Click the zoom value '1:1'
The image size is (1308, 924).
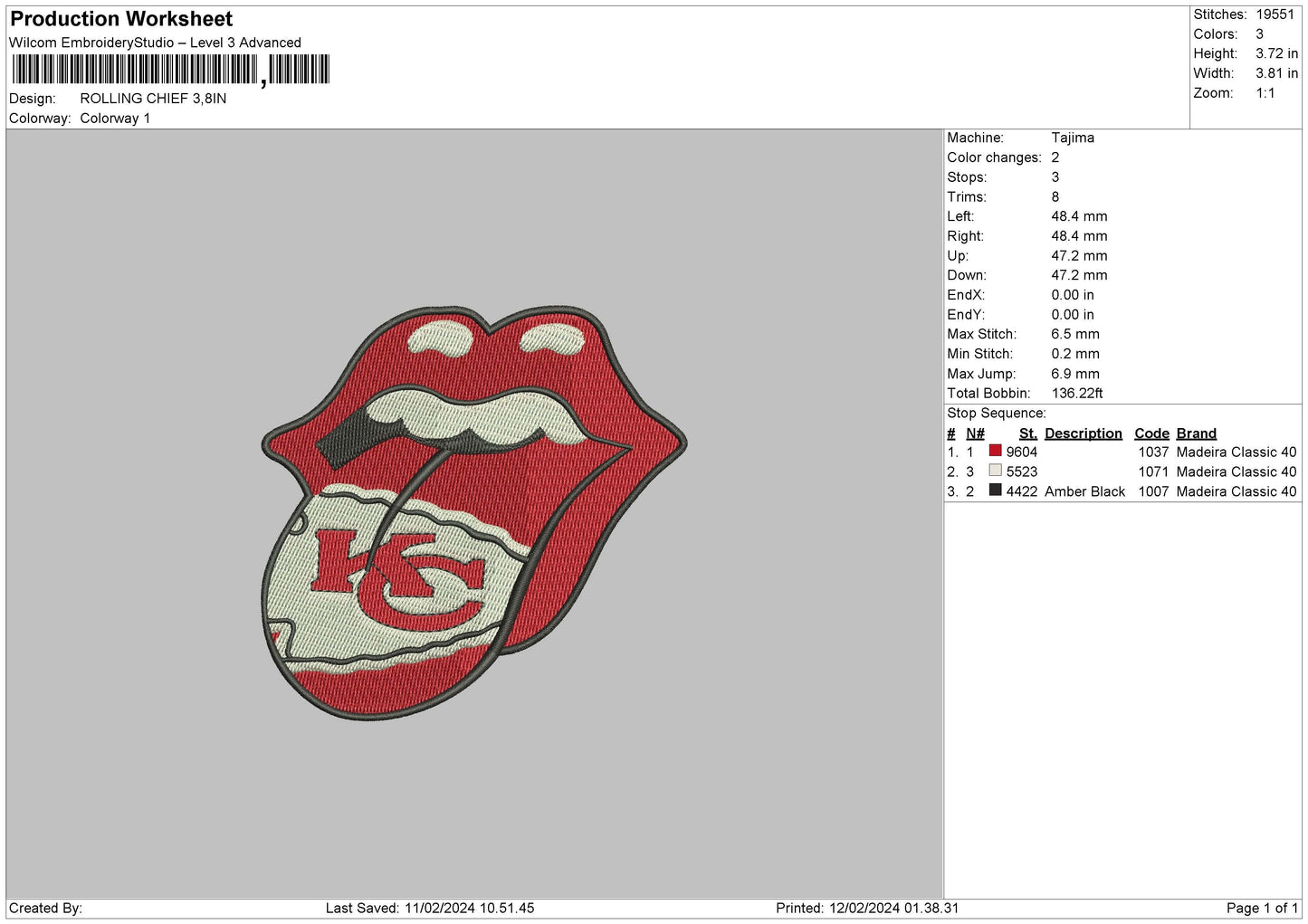click(x=1265, y=93)
